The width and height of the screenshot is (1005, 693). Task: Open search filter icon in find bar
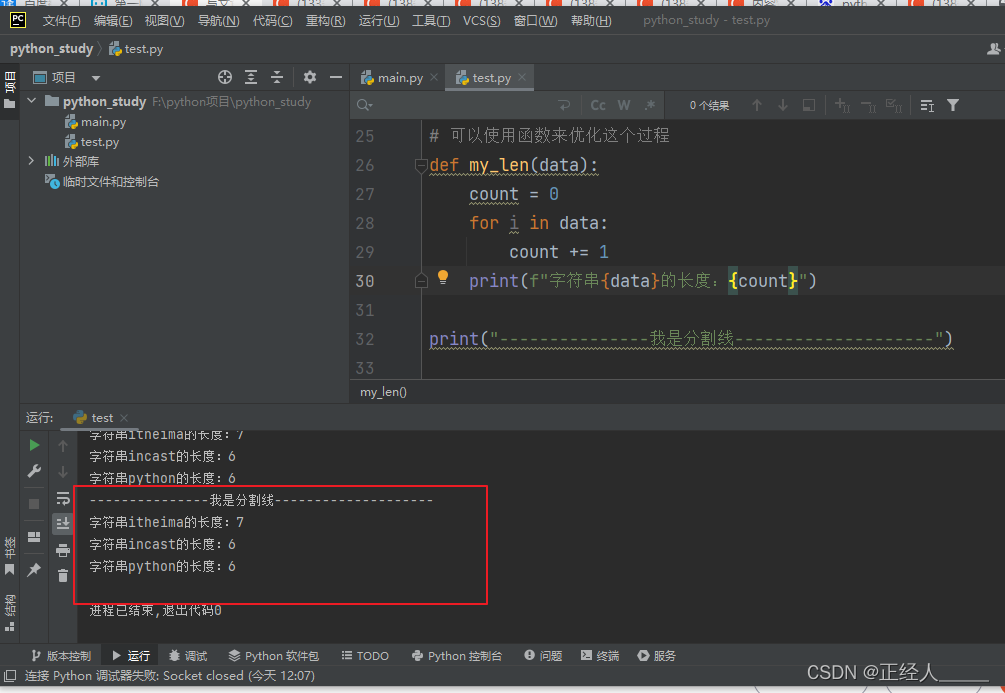(953, 105)
